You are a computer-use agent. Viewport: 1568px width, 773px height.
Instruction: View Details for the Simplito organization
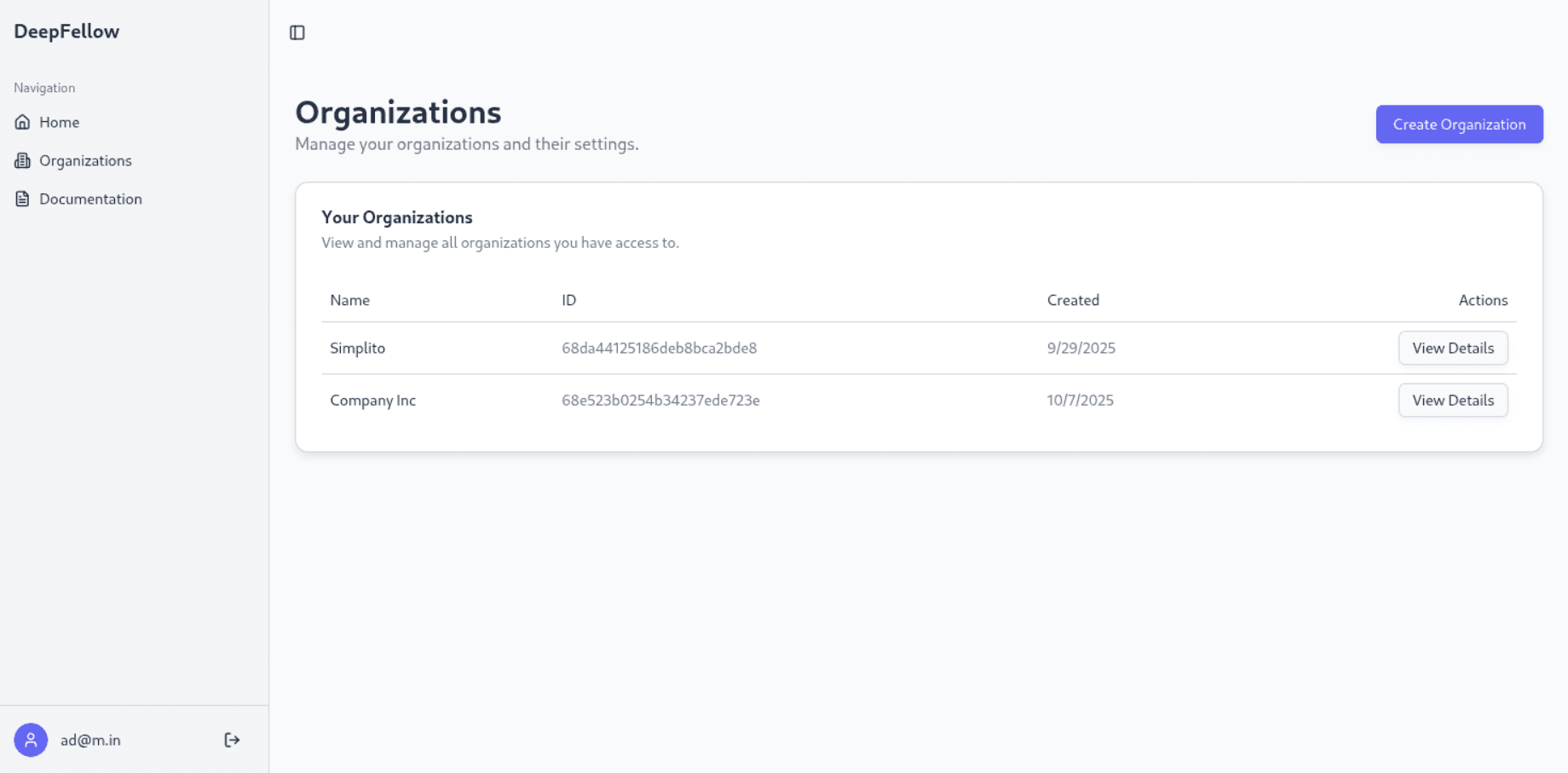[x=1452, y=348]
